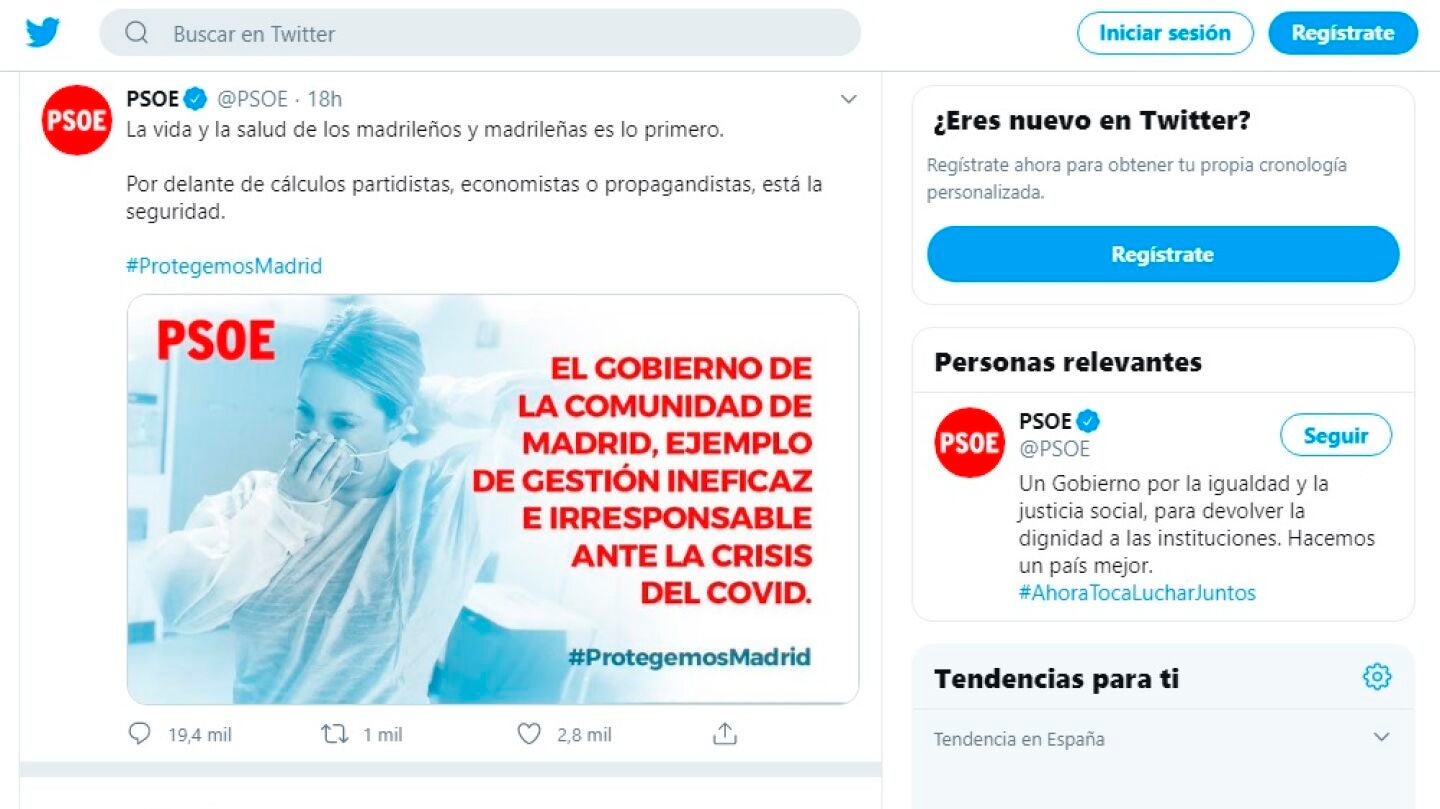1440x809 pixels.
Task: Retweet the PSOE tweet
Action: [x=334, y=734]
